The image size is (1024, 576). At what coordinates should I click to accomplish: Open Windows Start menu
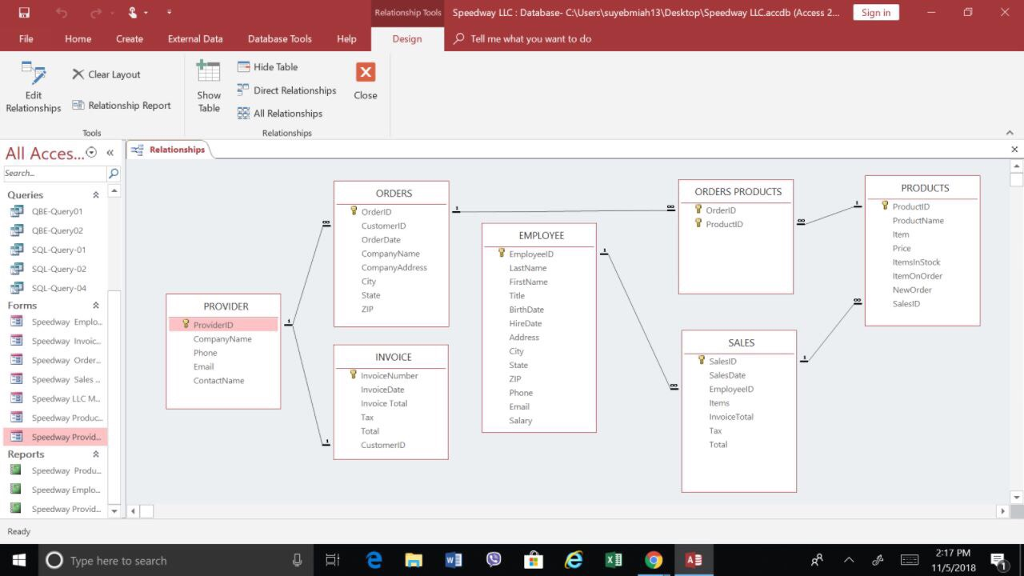click(x=19, y=560)
